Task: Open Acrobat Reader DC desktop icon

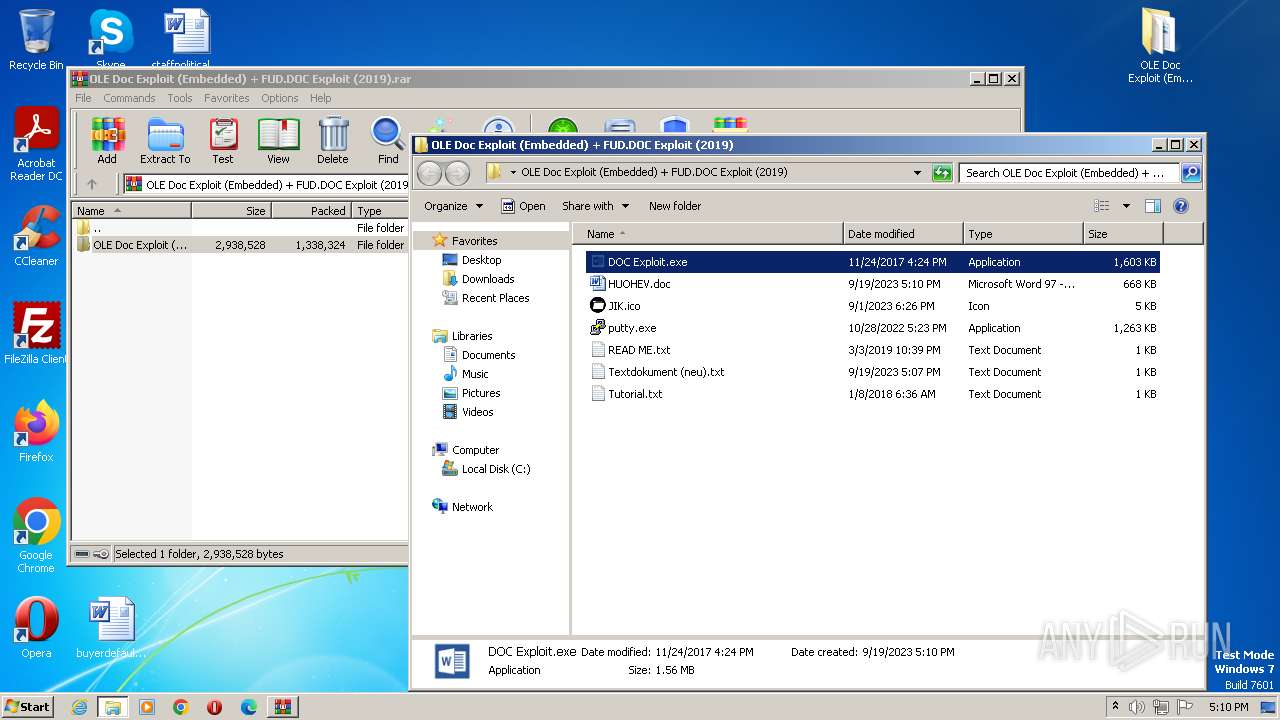Action: pyautogui.click(x=36, y=145)
